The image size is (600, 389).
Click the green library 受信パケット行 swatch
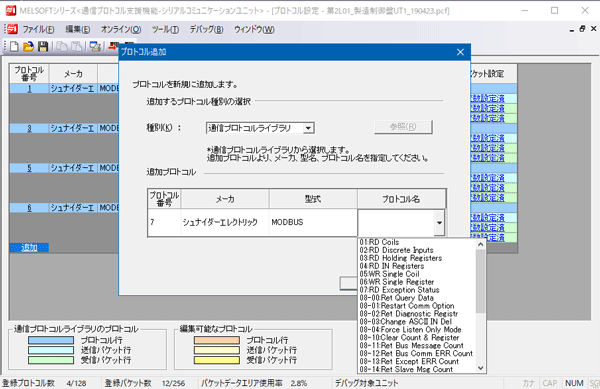[51, 360]
